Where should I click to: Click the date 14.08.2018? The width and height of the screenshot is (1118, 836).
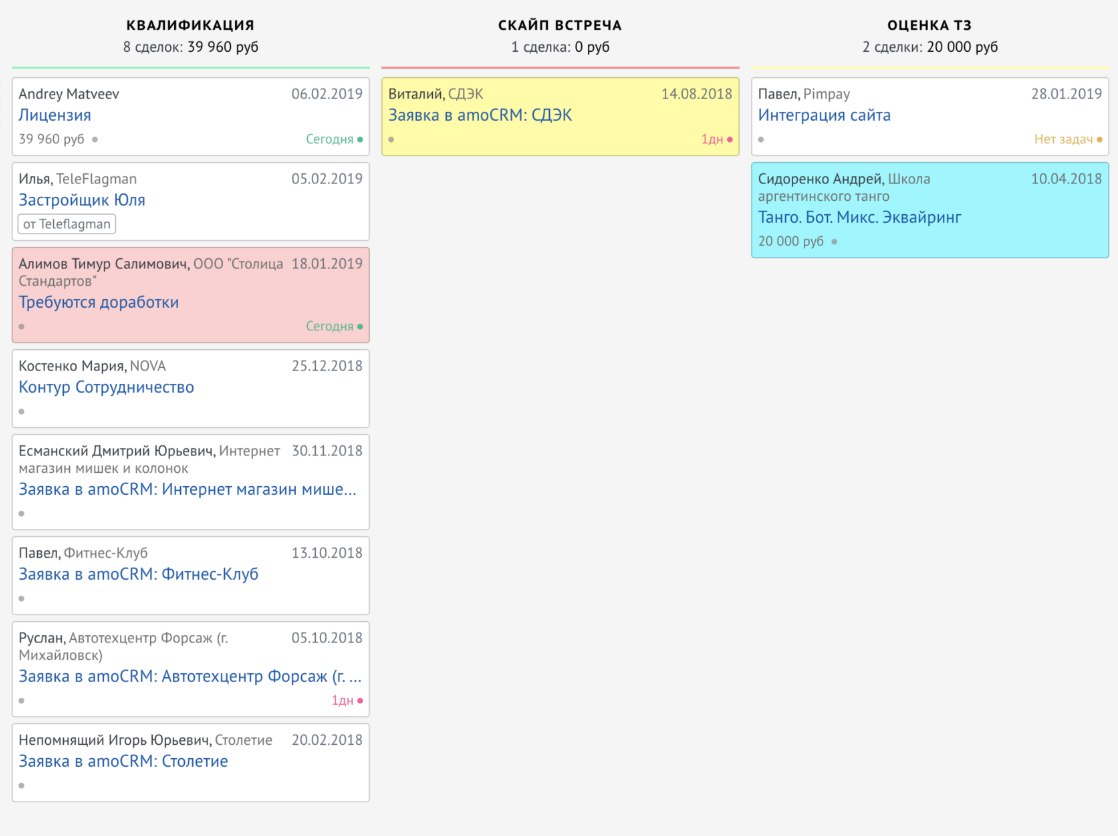pos(697,93)
